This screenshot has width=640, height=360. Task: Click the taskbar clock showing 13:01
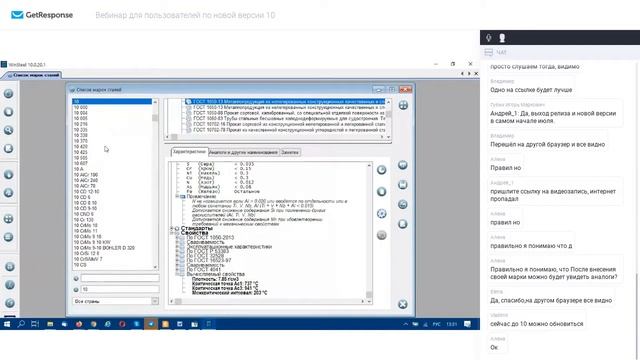click(451, 324)
